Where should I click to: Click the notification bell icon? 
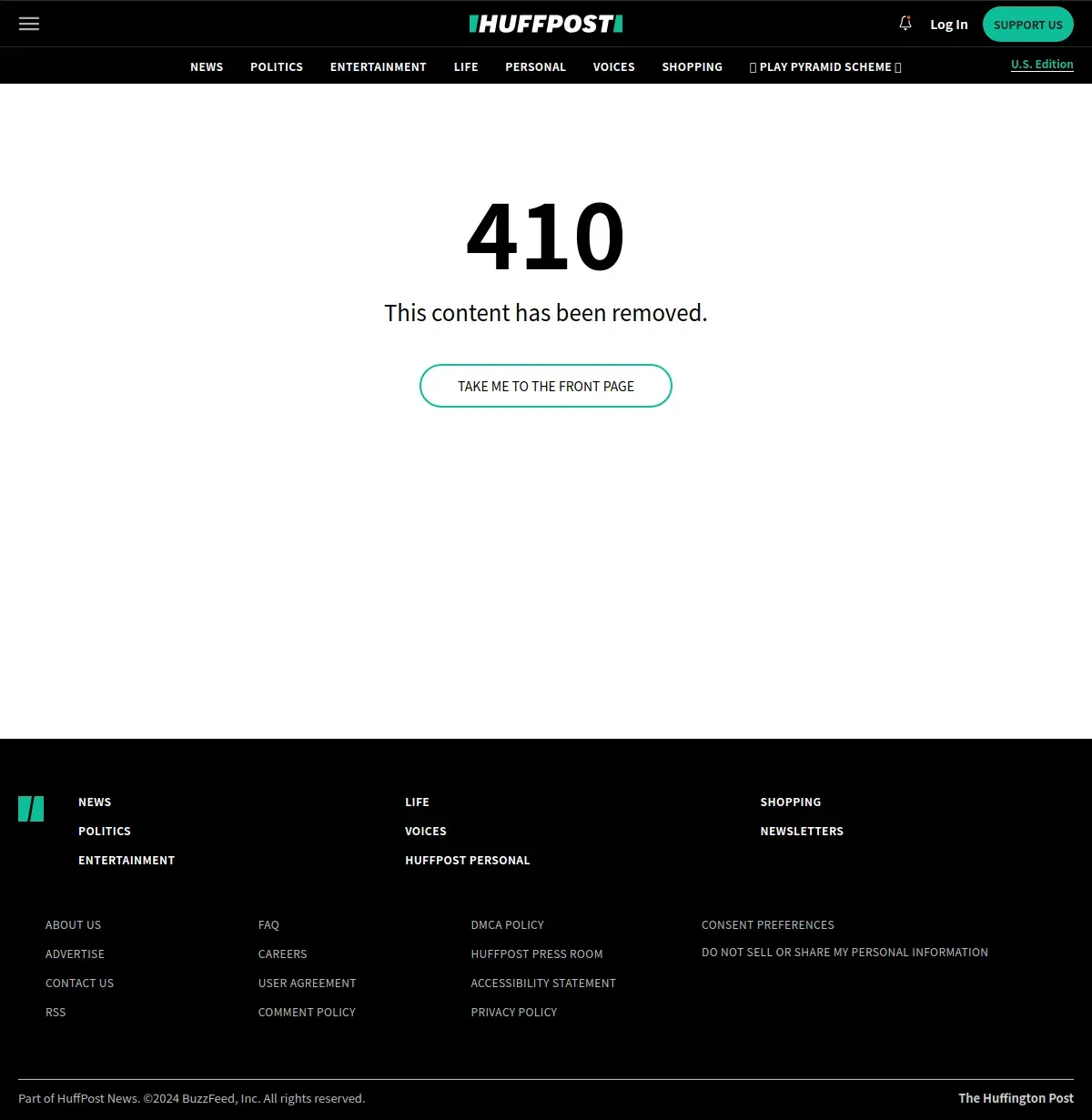click(905, 24)
